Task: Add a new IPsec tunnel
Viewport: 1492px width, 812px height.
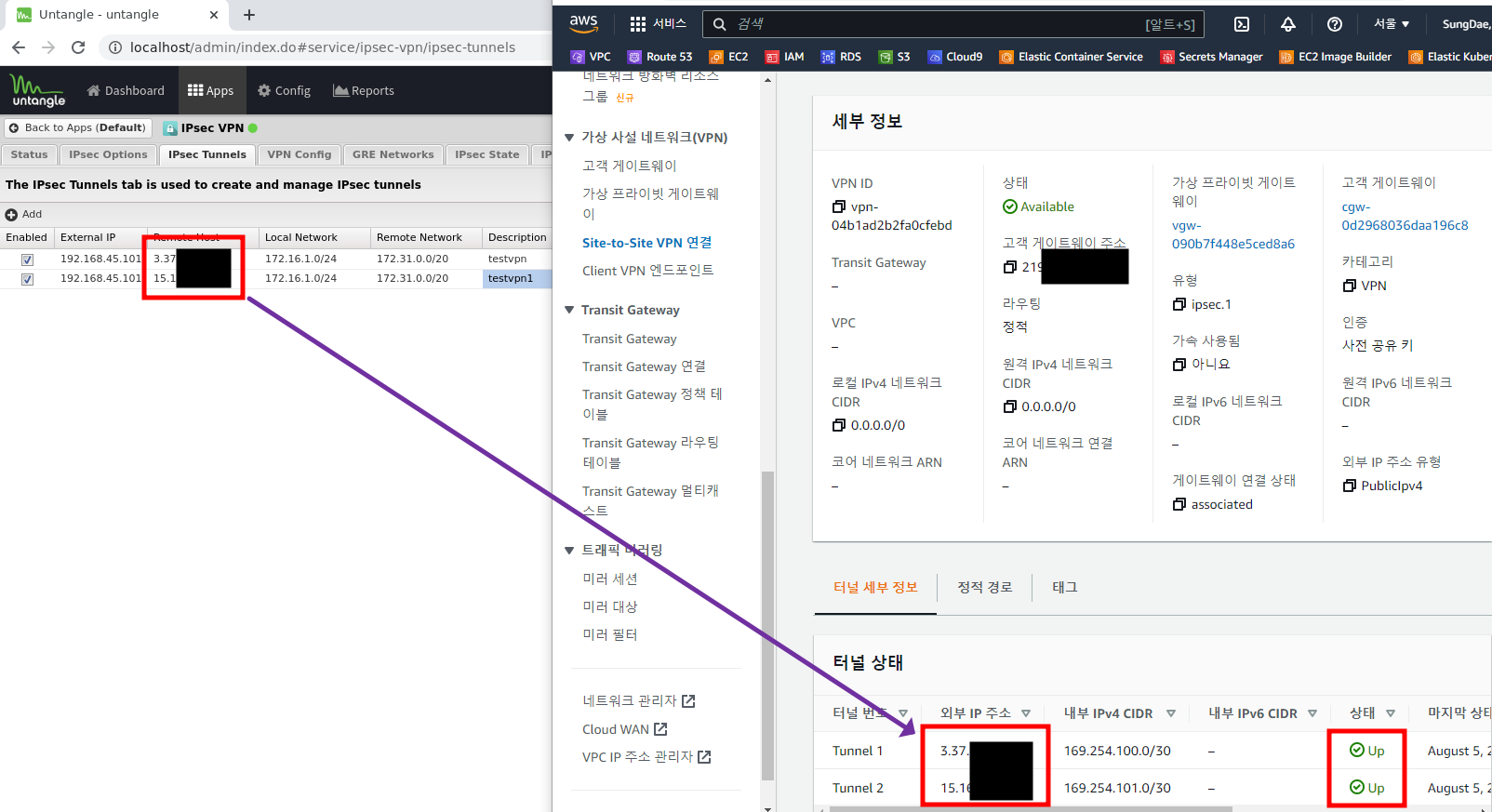Action: click(x=24, y=214)
